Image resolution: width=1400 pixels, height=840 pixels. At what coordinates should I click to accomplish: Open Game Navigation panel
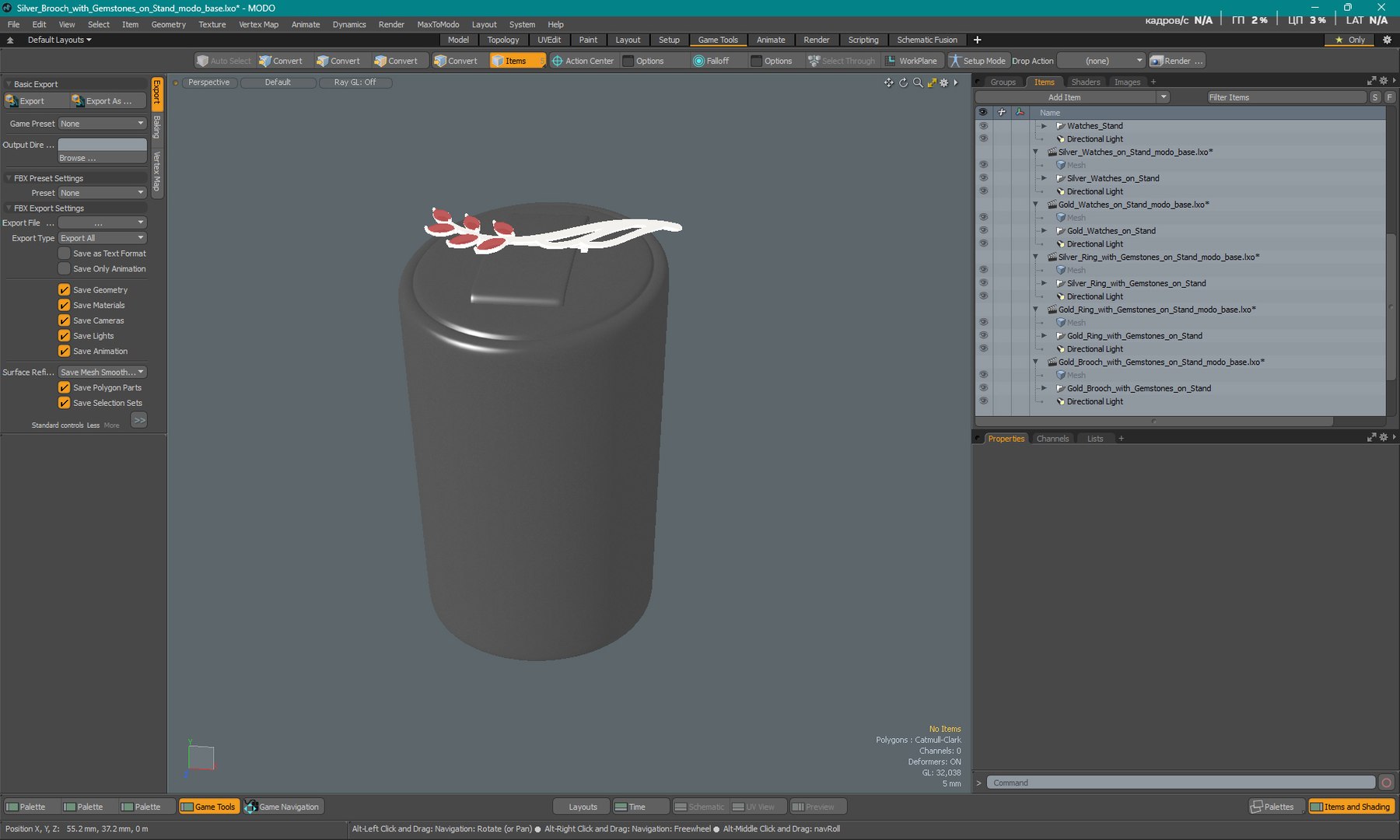point(282,807)
